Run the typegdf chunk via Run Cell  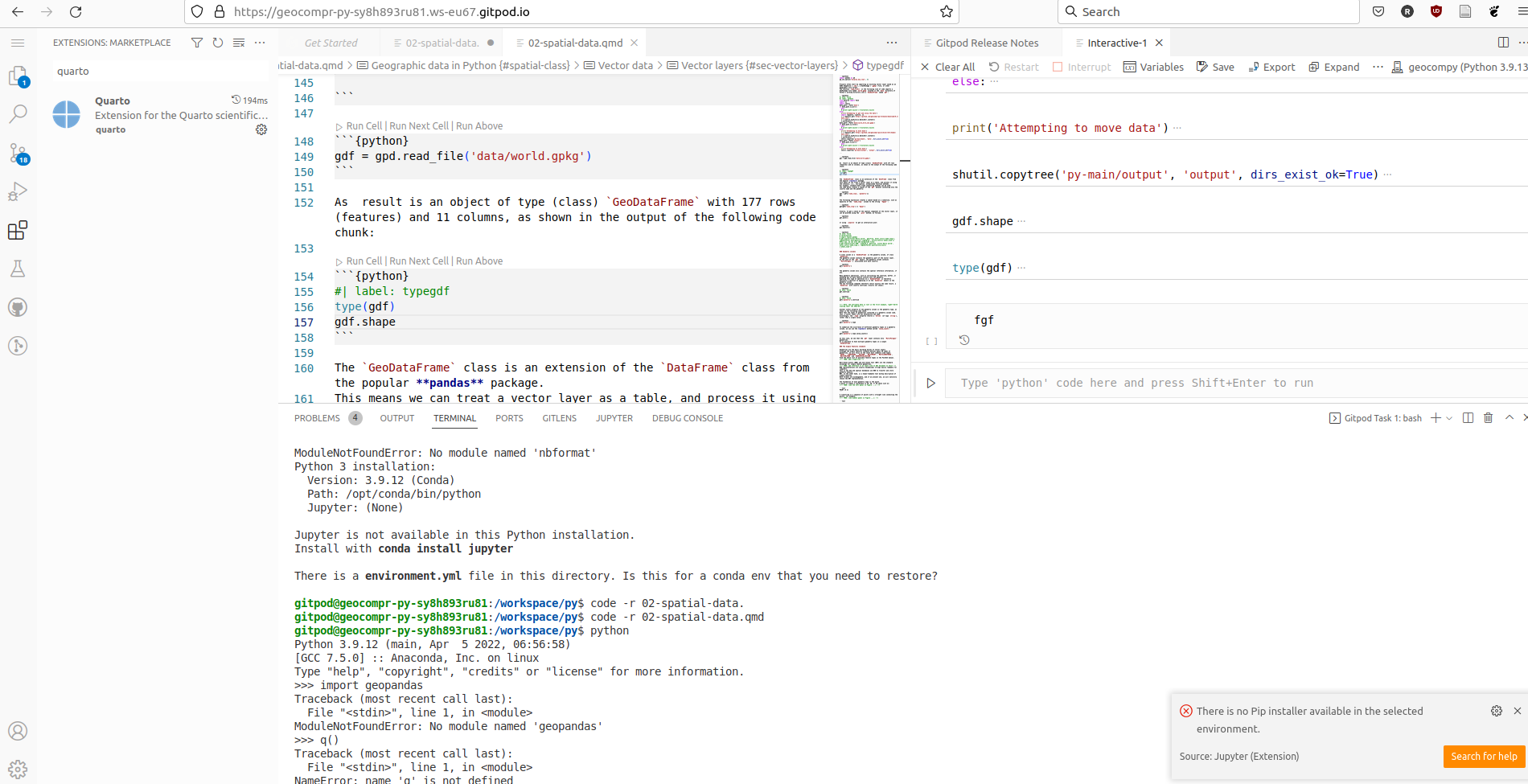pos(363,261)
